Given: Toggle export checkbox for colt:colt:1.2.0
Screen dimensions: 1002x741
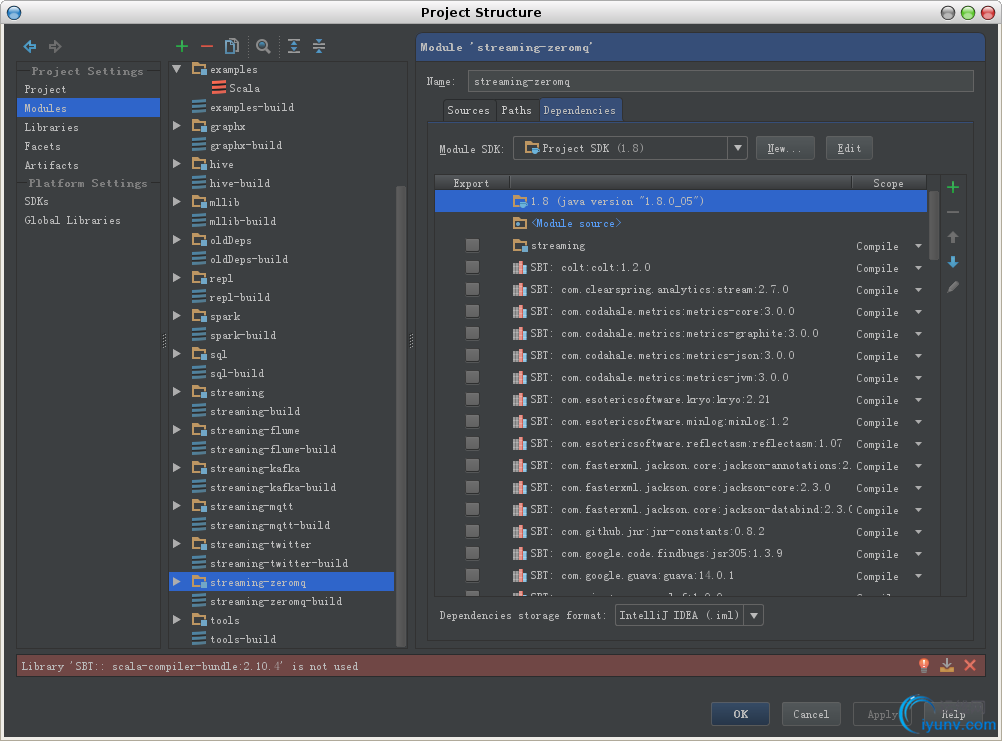Looking at the screenshot, I should 472,267.
